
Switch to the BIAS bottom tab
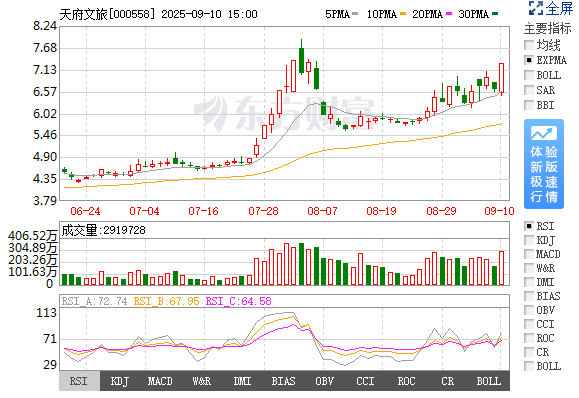(284, 381)
